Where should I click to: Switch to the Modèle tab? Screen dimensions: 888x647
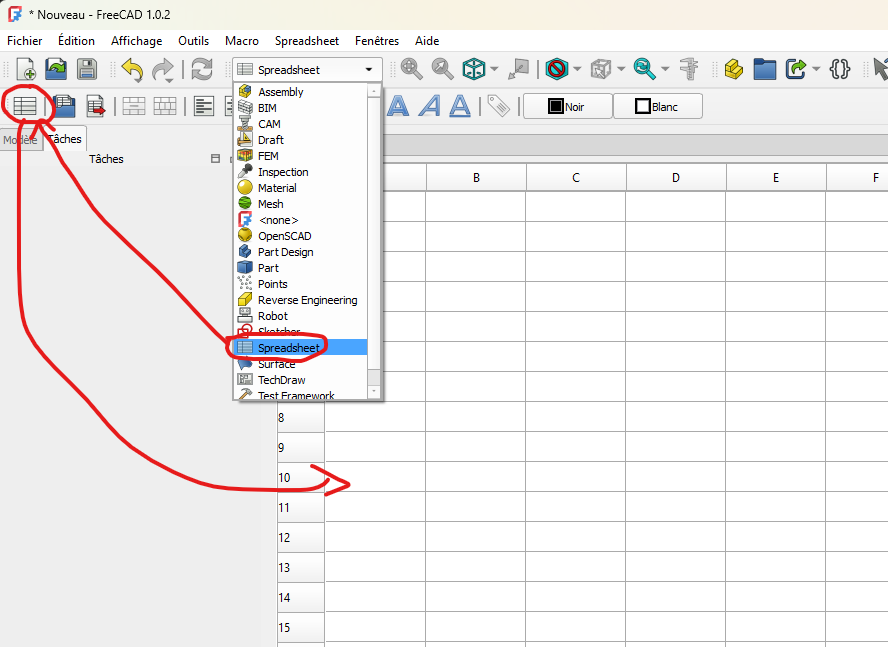20,140
